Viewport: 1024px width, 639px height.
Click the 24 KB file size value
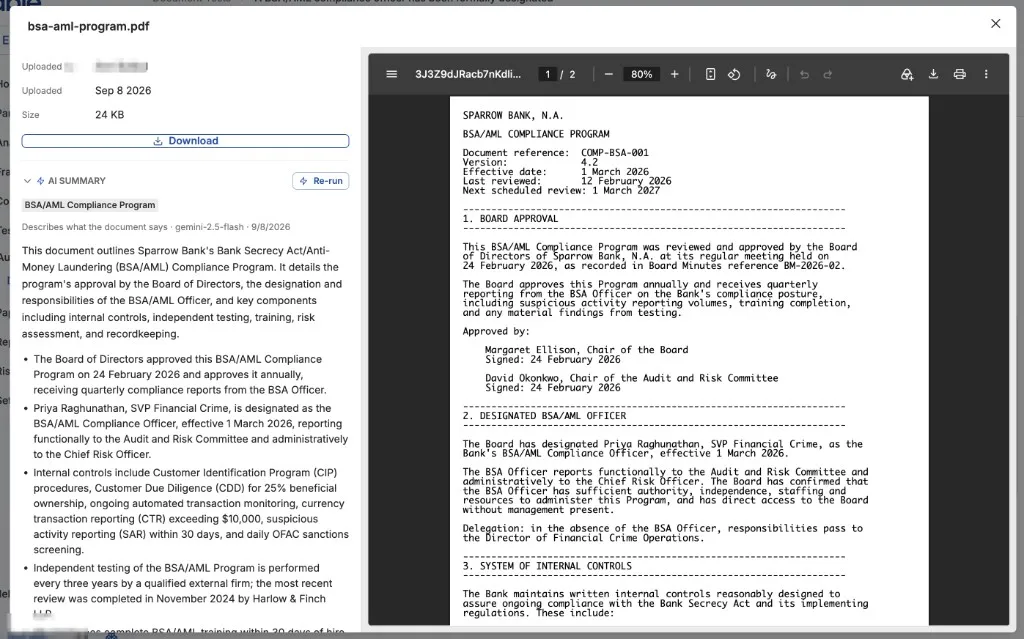(110, 115)
